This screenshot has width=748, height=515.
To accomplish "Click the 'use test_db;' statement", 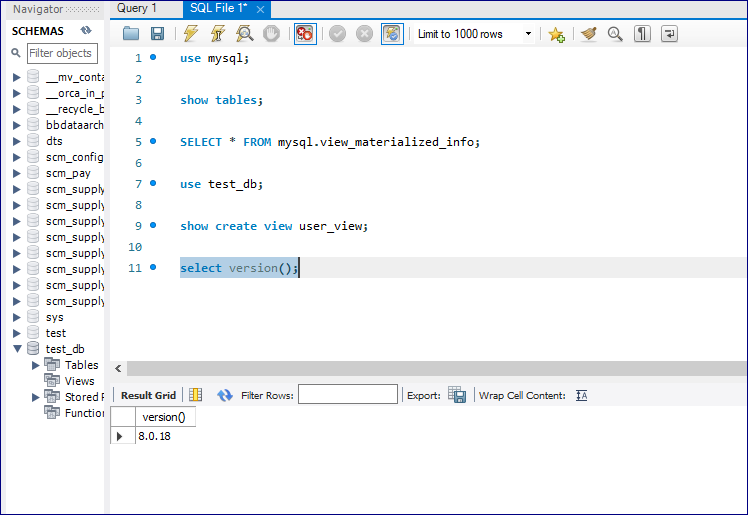I will 221,184.
